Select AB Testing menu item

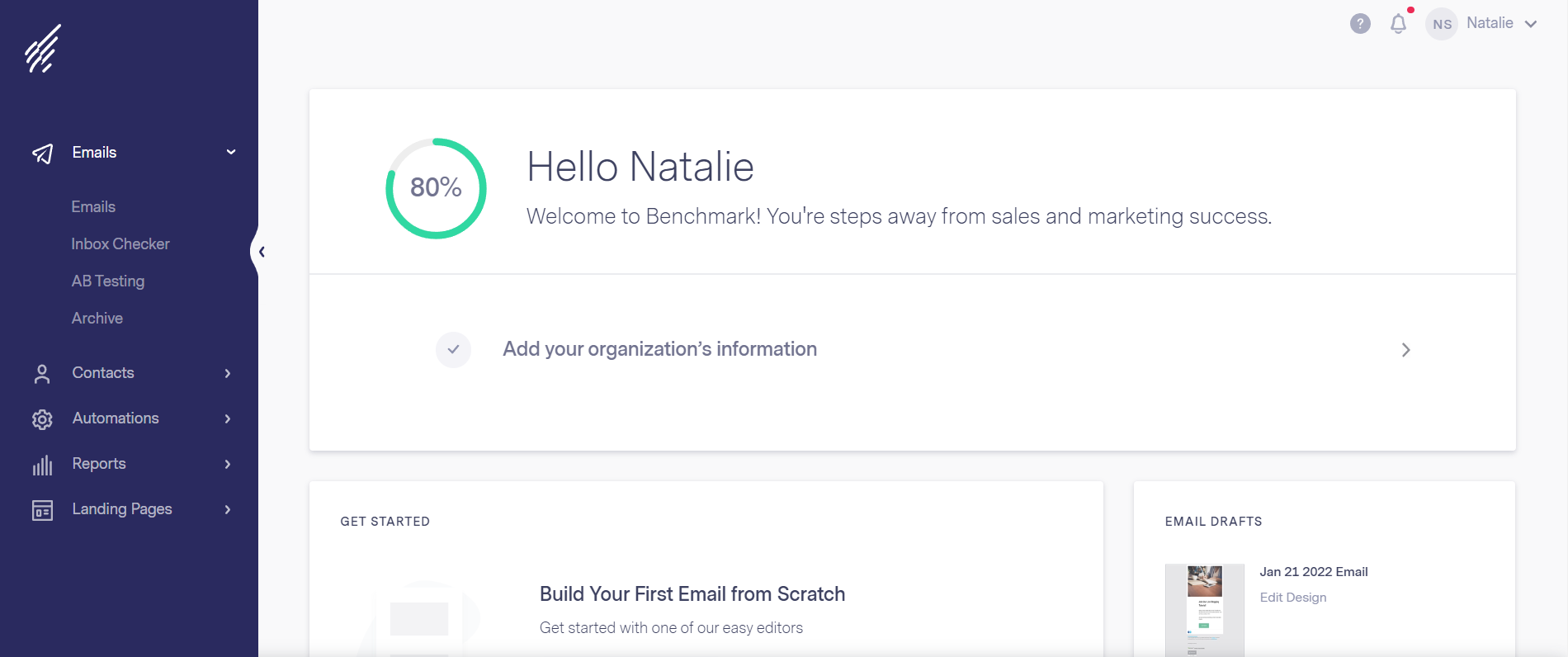coord(108,281)
